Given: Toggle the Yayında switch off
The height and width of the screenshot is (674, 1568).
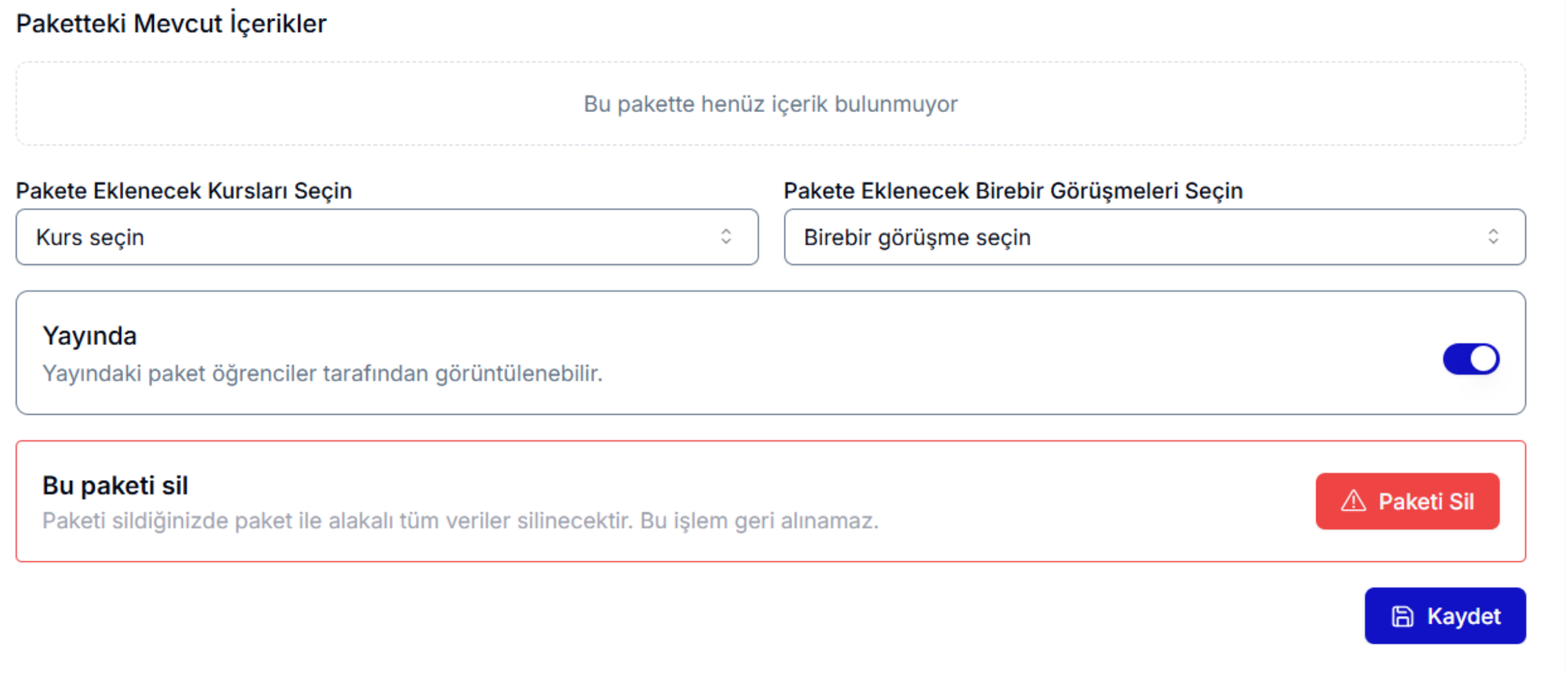Looking at the screenshot, I should coord(1471,359).
